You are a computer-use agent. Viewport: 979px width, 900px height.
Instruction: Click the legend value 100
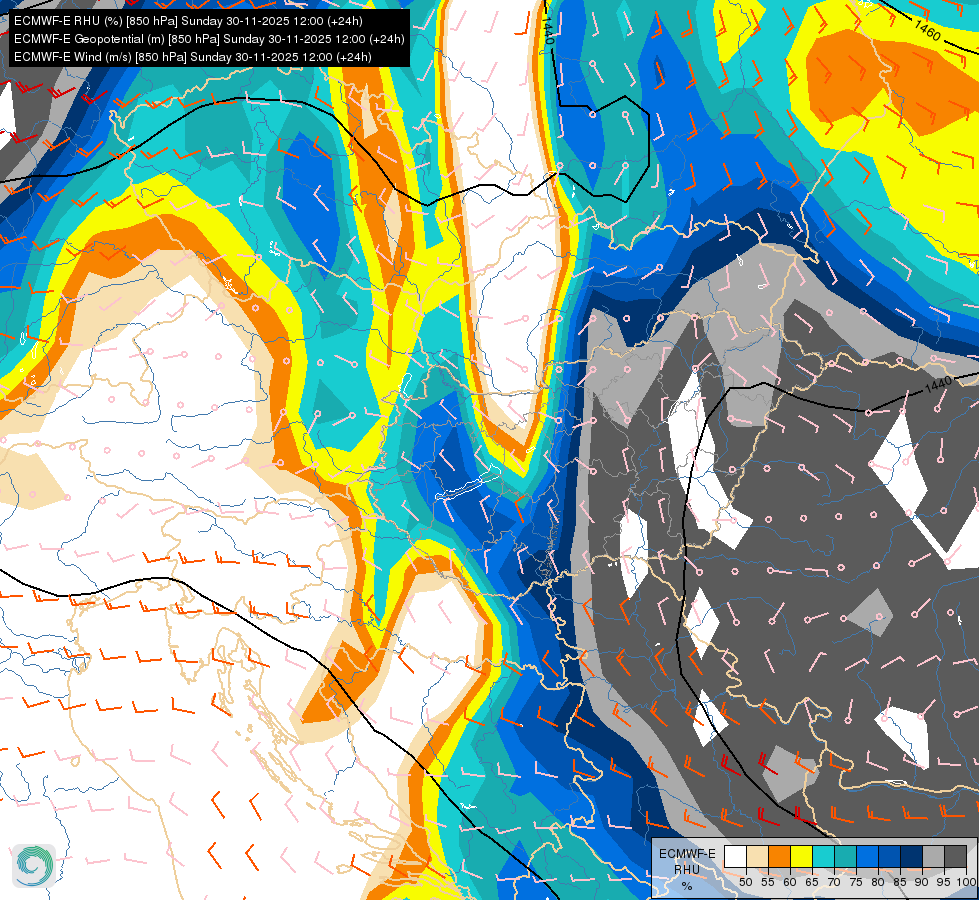pos(966,882)
